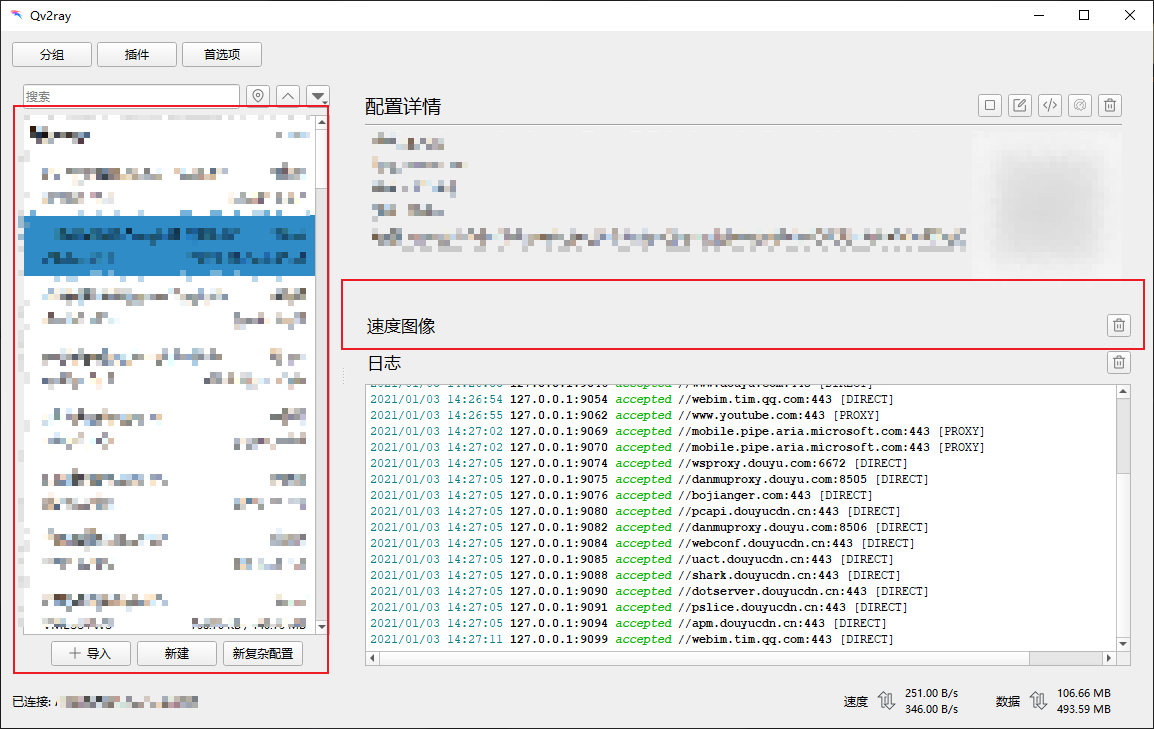The image size is (1154, 729).
Task: Click the dotserver.douyucdn.cn:443 log line
Action: pyautogui.click(x=649, y=591)
